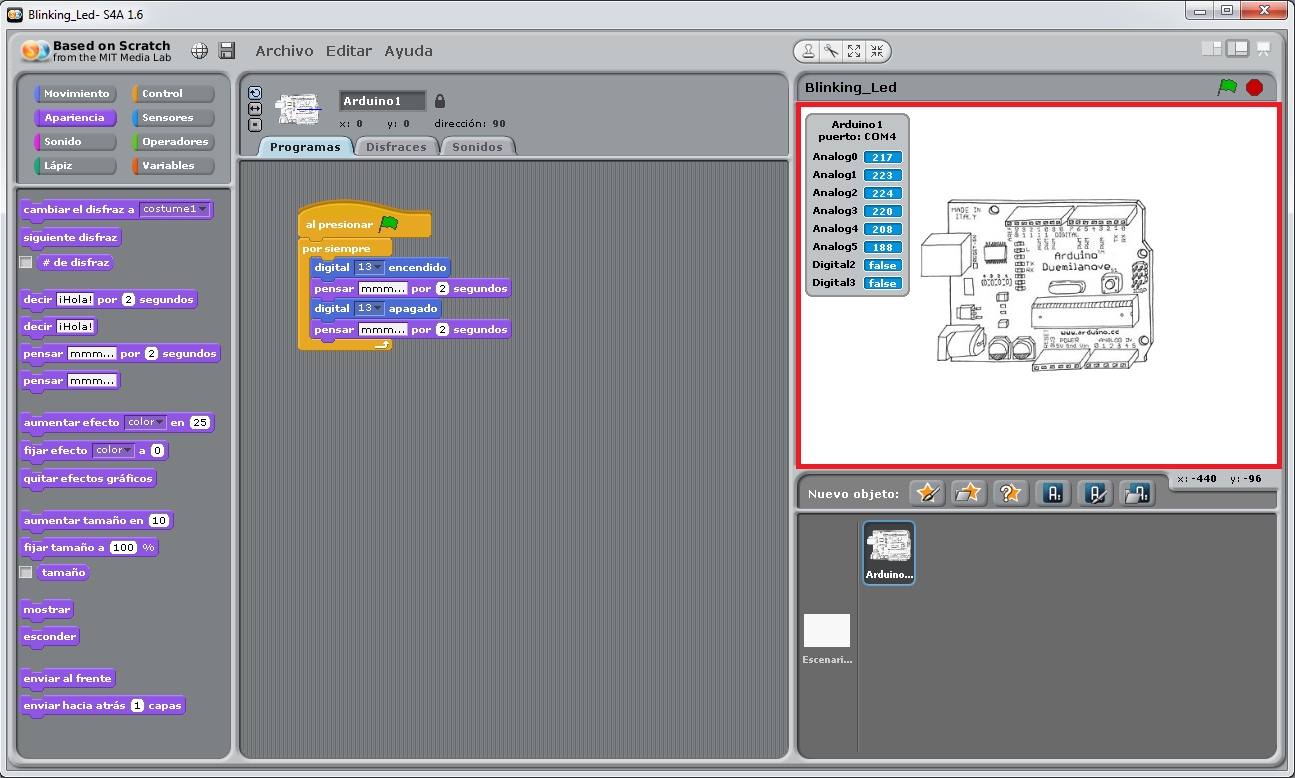This screenshot has height=778, width=1295.
Task: Open color dropdown in fijar efecto block
Action: [113, 450]
